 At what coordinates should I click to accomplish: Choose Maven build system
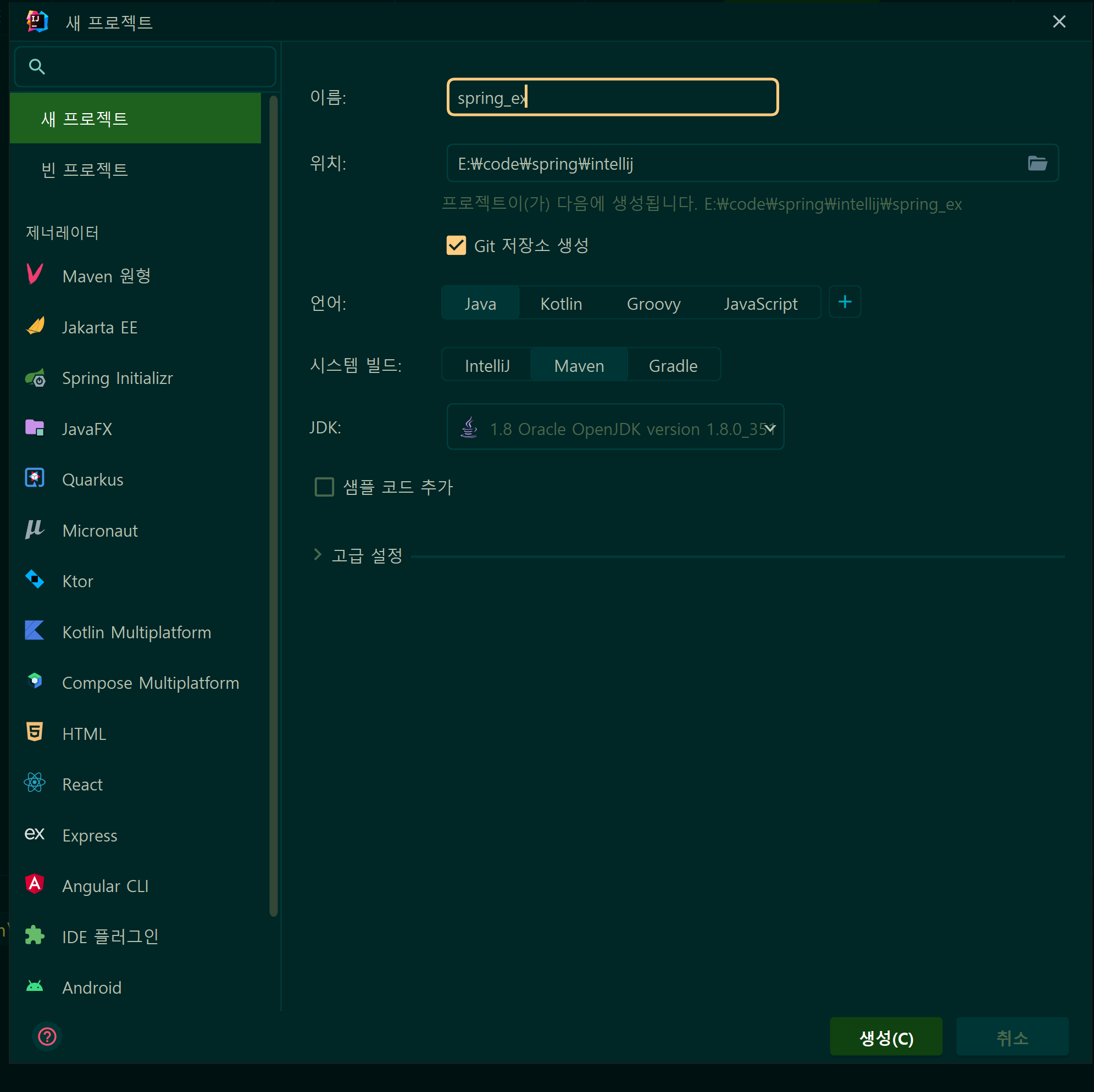click(x=579, y=365)
